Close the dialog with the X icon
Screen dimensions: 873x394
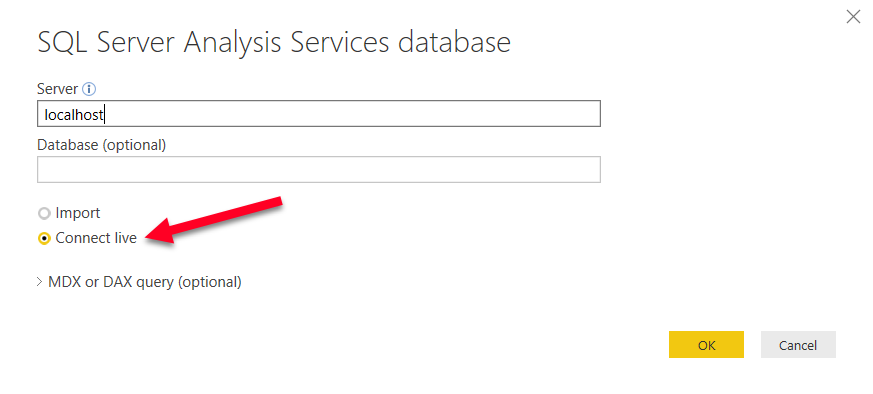[853, 17]
